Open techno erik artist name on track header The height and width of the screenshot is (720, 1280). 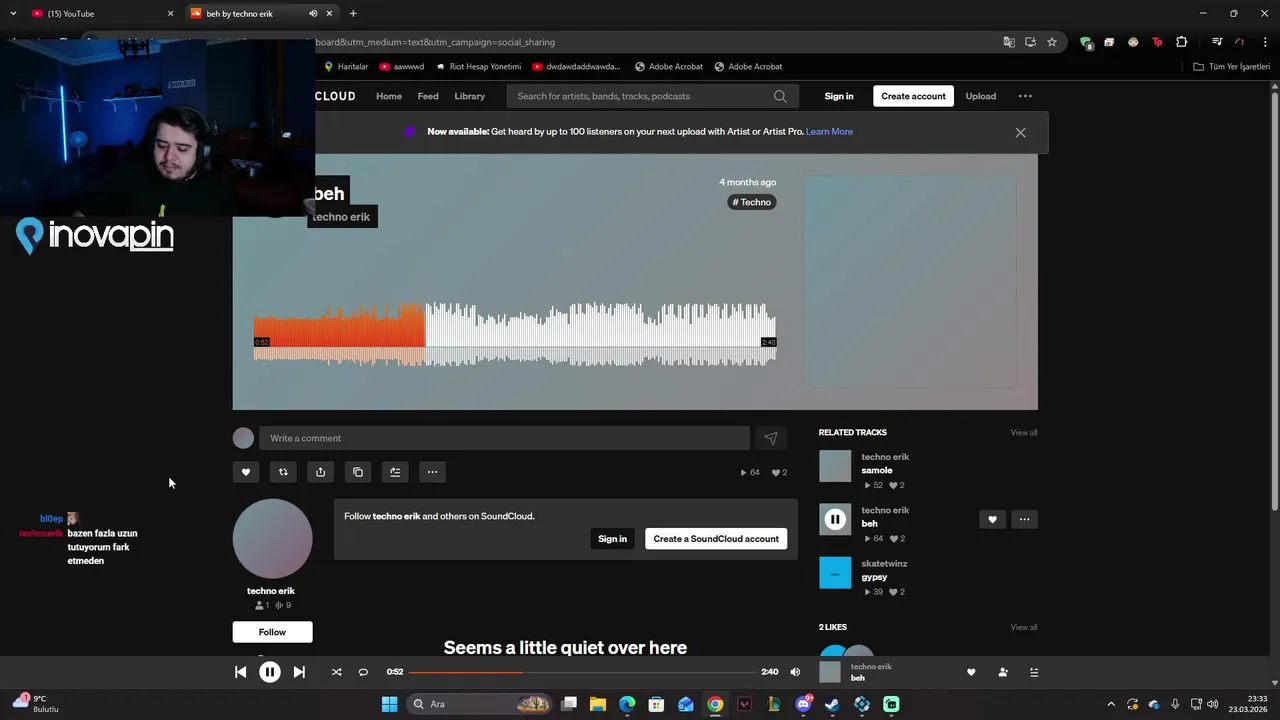341,217
